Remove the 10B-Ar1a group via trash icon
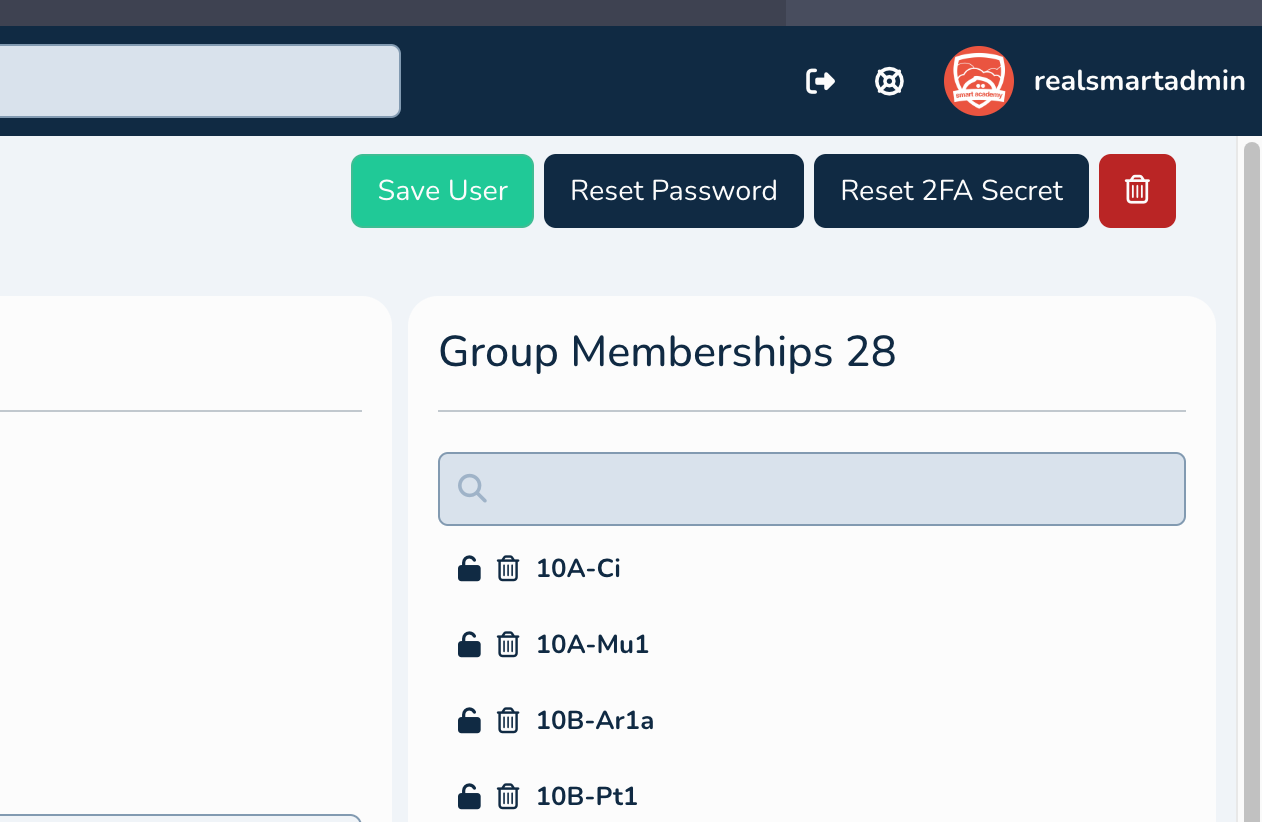 (508, 720)
